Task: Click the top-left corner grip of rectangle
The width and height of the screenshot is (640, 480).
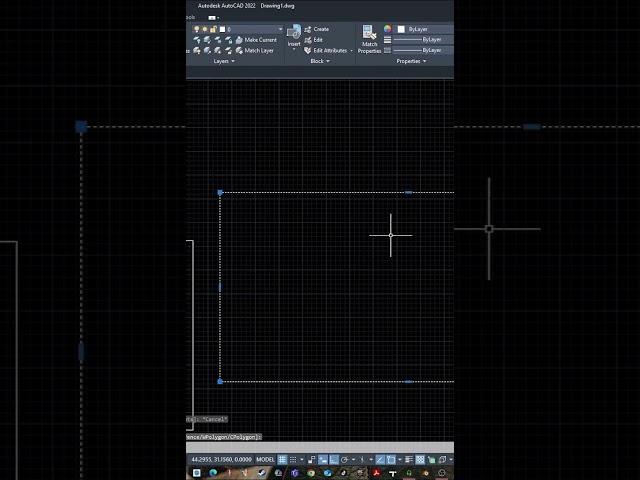Action: pyautogui.click(x=220, y=192)
